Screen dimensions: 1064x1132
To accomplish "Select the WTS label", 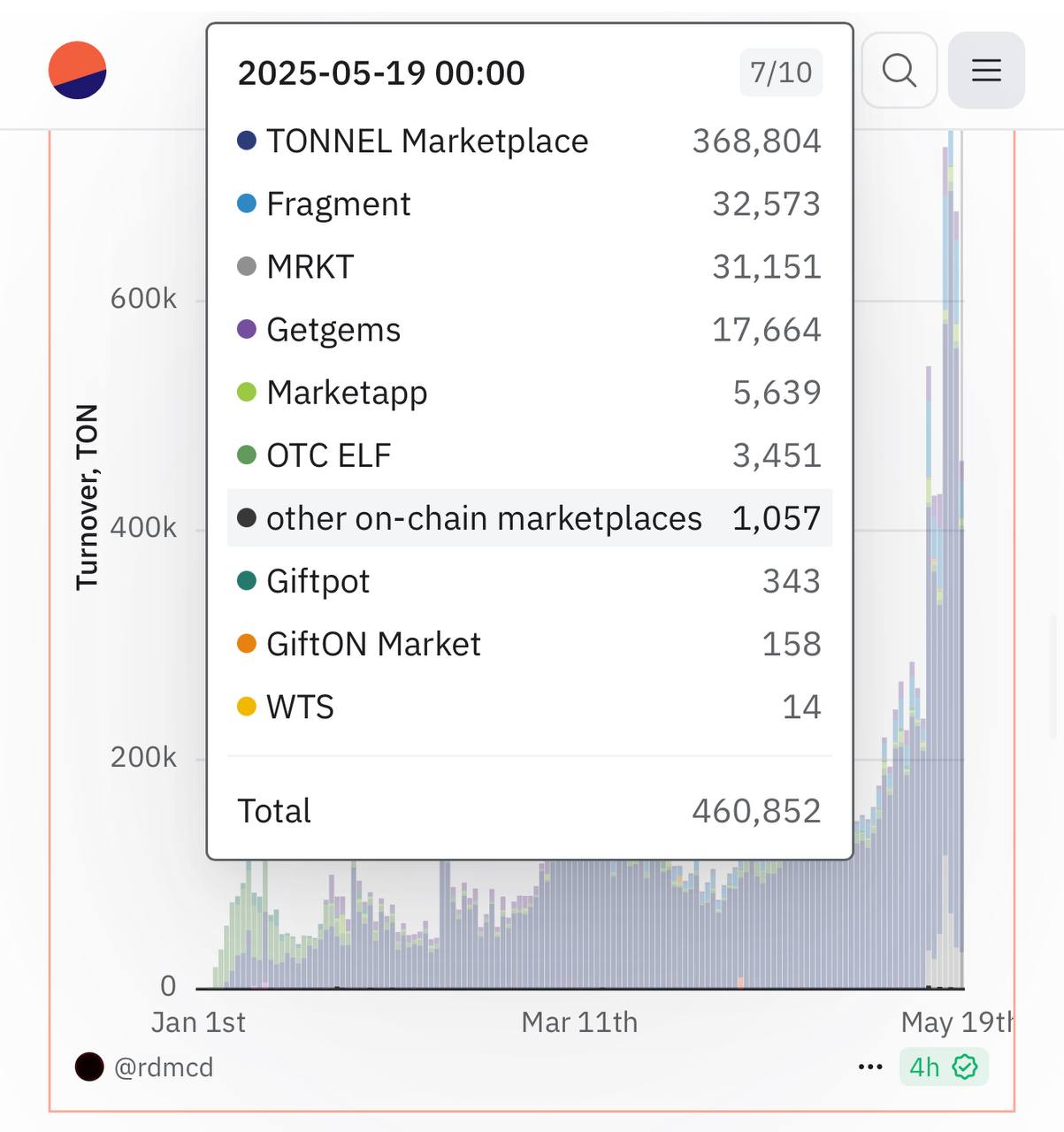I will point(300,707).
